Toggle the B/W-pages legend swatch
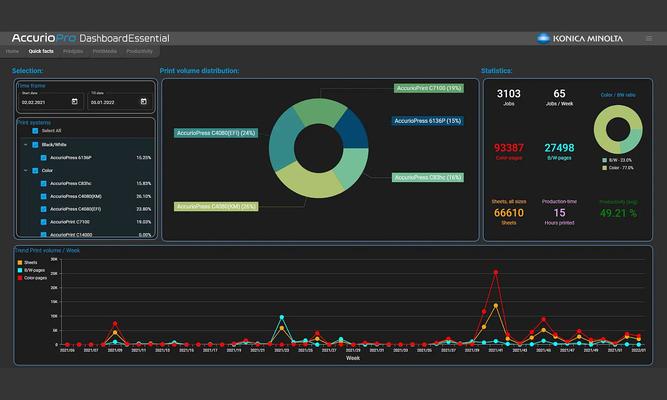Image resolution: width=667 pixels, height=400 pixels. click(x=20, y=270)
